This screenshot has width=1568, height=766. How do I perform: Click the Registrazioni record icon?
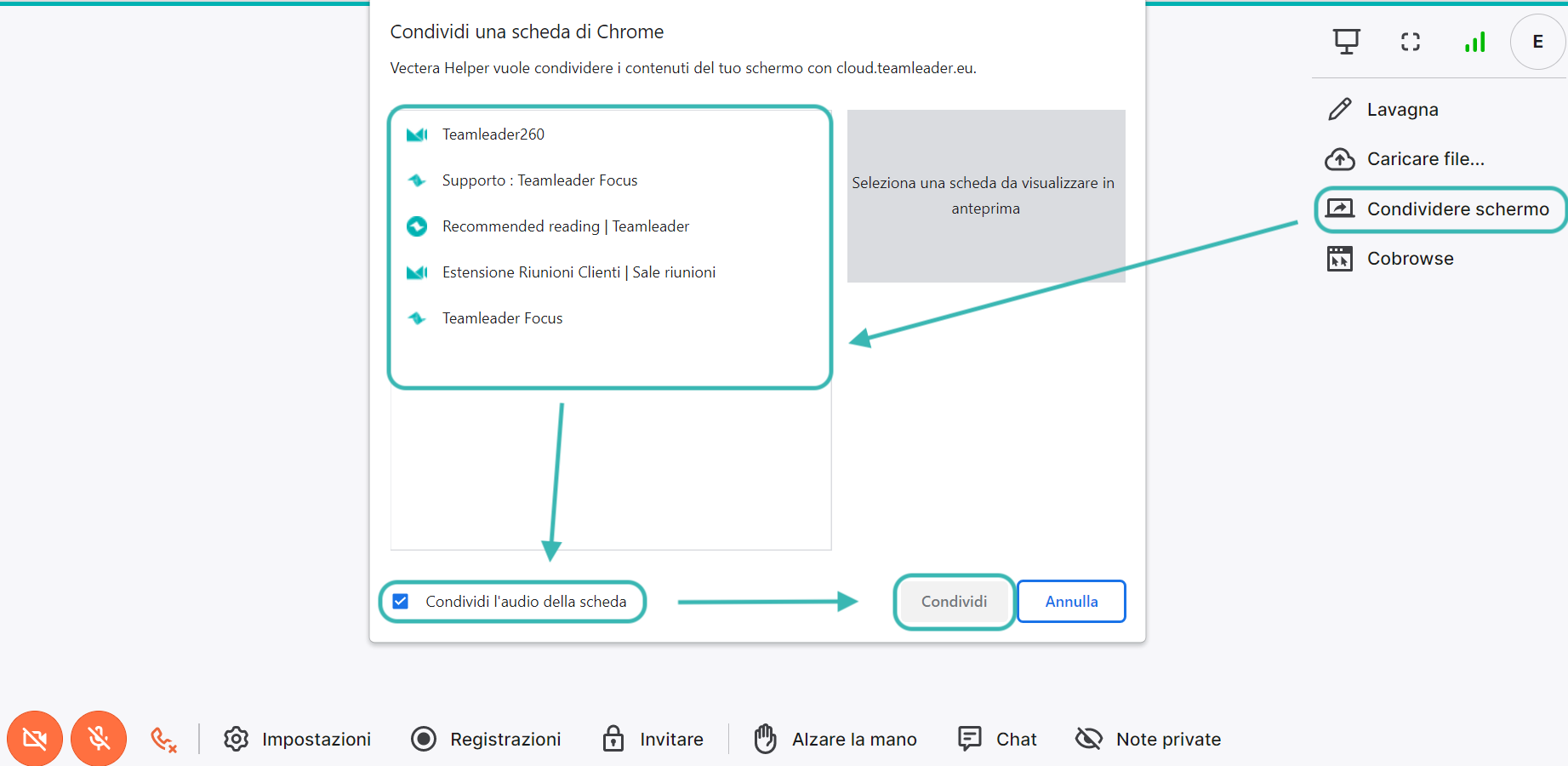[424, 739]
